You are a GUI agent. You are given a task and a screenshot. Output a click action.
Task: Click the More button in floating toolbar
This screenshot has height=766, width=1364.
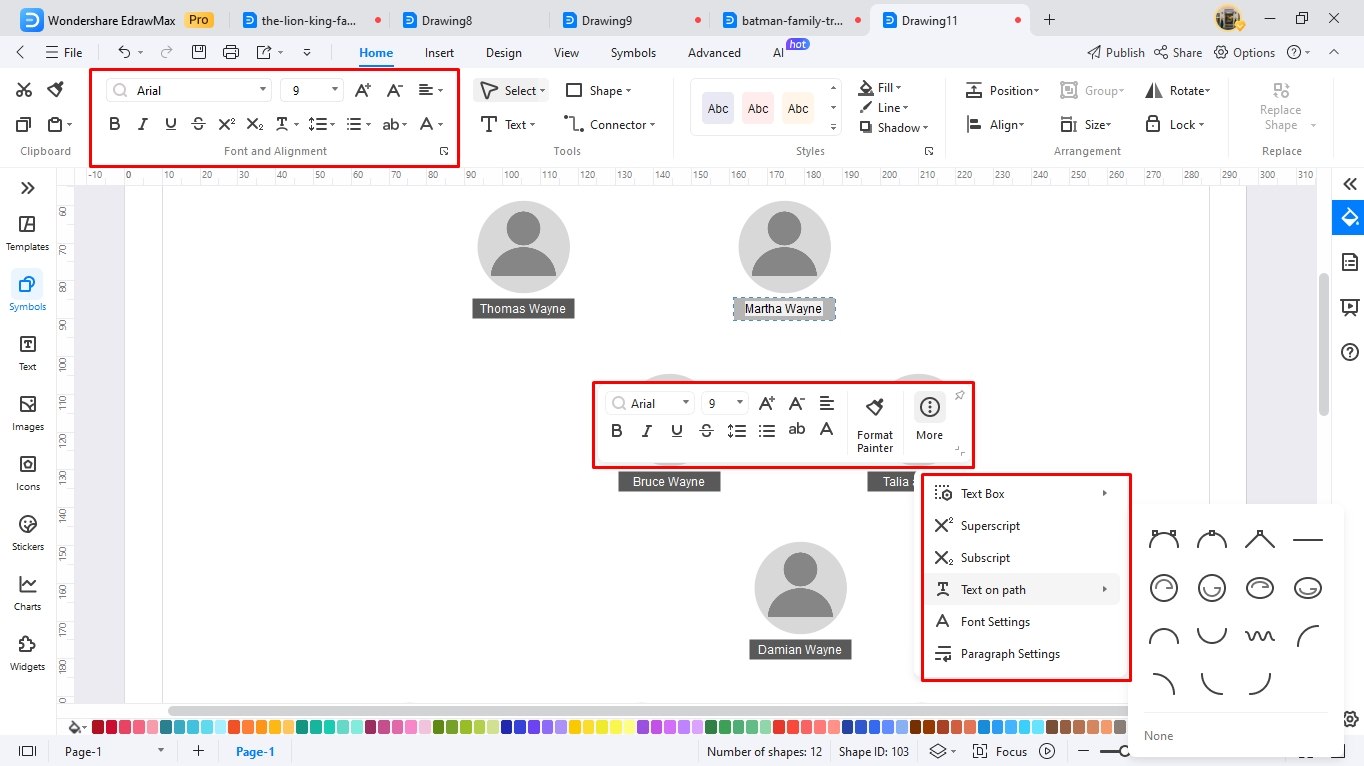929,417
